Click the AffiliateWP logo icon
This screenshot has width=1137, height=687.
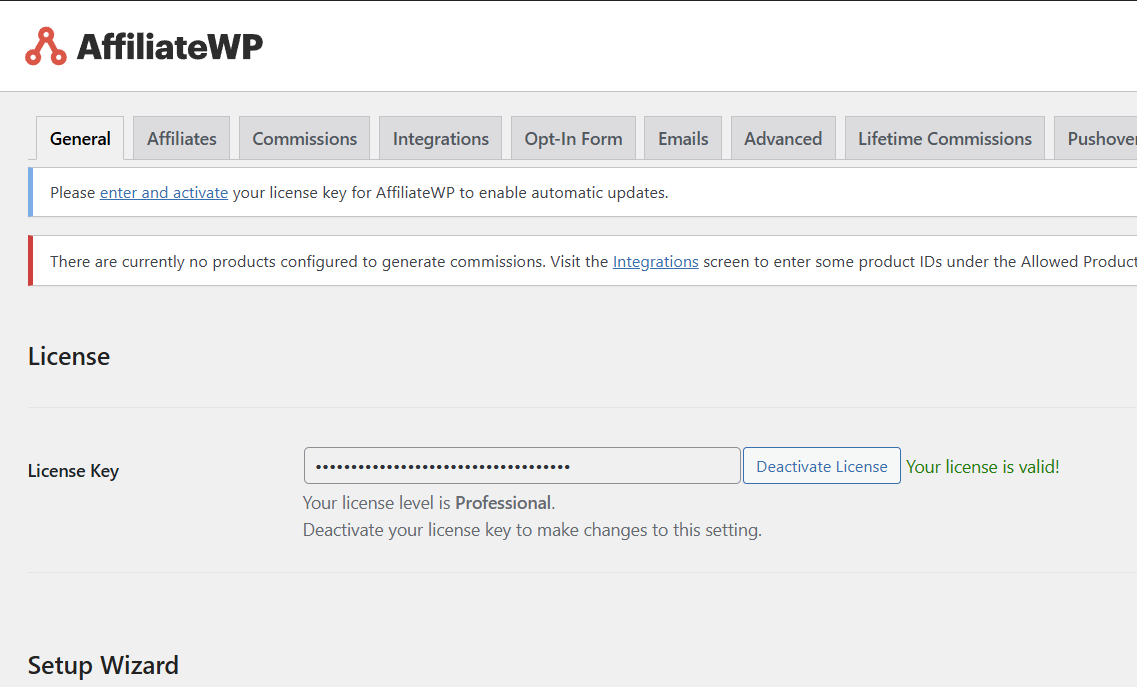(46, 46)
